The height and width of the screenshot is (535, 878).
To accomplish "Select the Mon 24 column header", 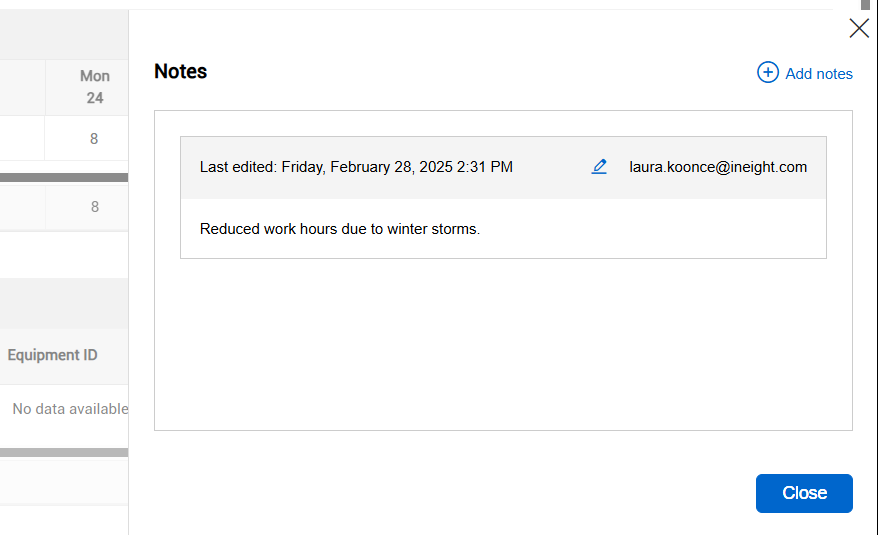I will [x=95, y=87].
